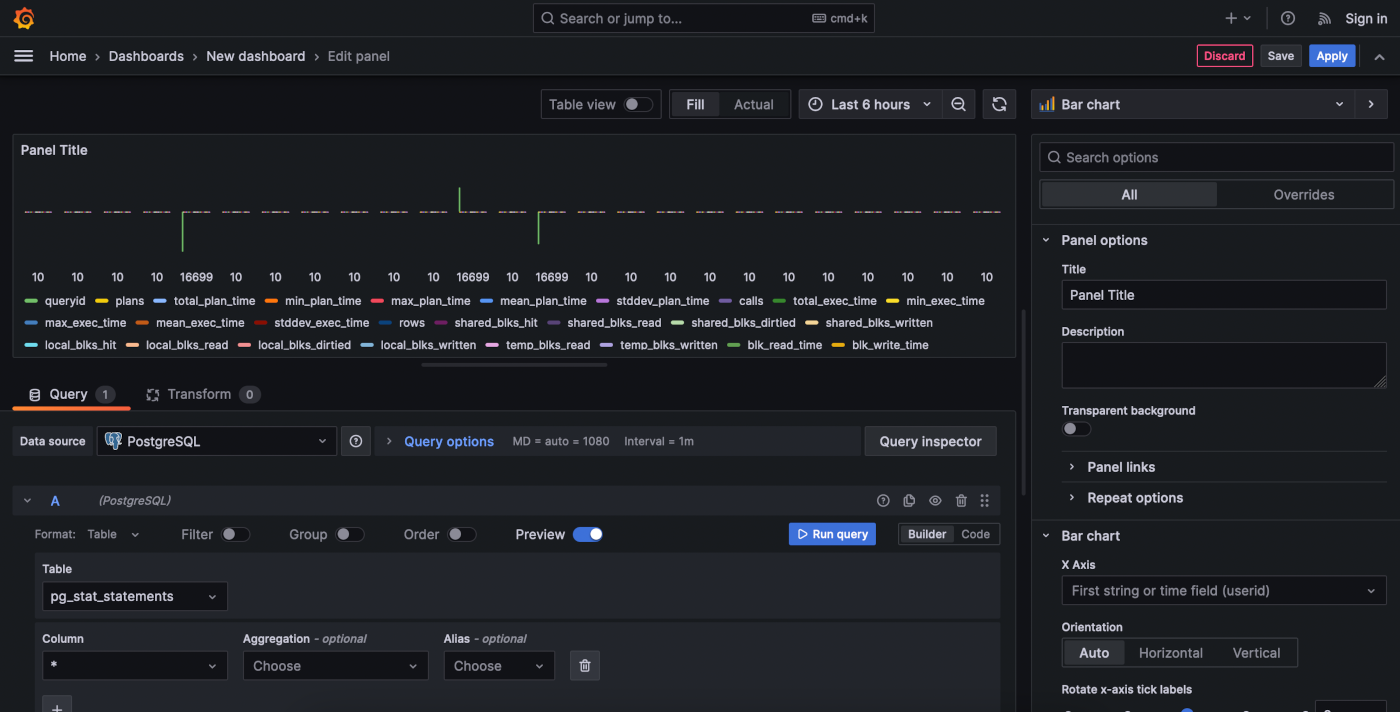Hide query A with the eye icon
This screenshot has height=712, width=1400.
click(934, 500)
